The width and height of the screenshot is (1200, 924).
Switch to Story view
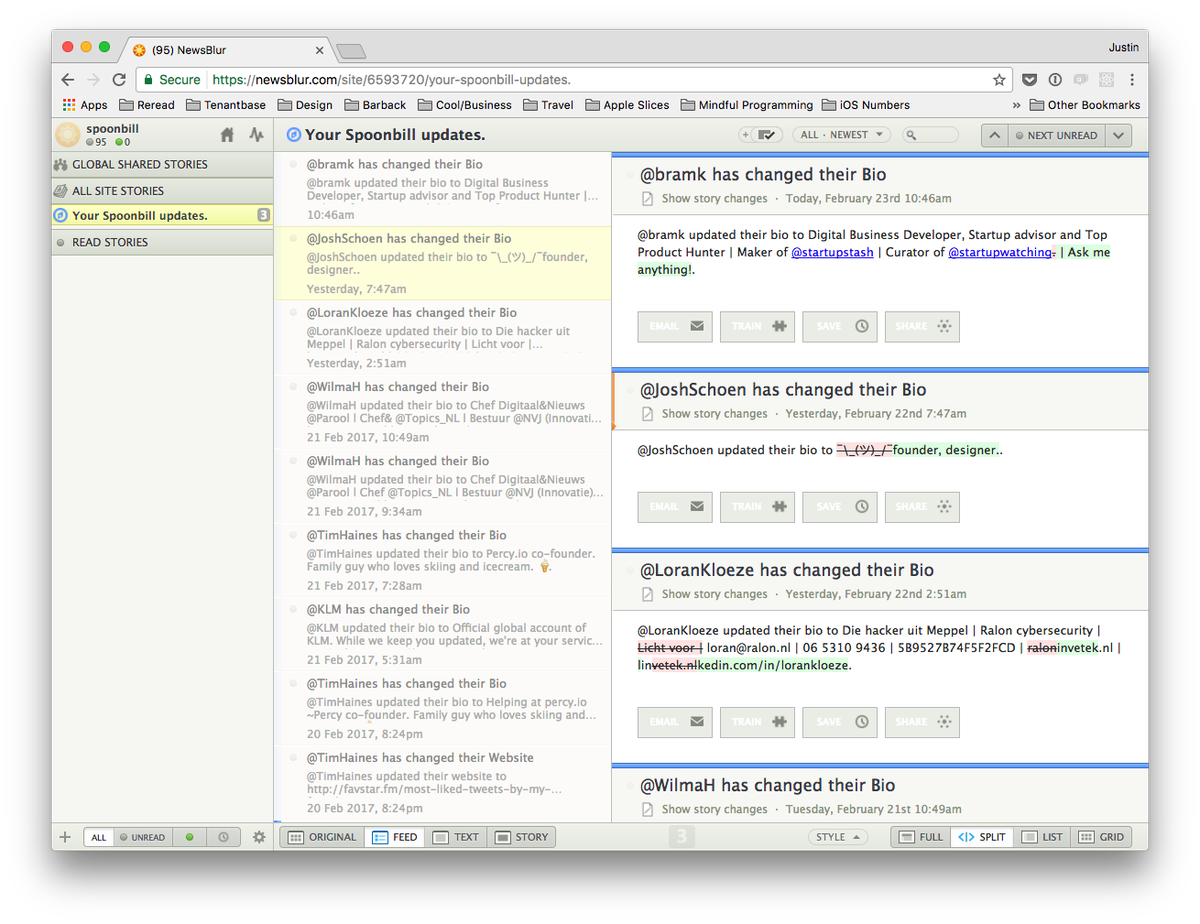pos(521,837)
